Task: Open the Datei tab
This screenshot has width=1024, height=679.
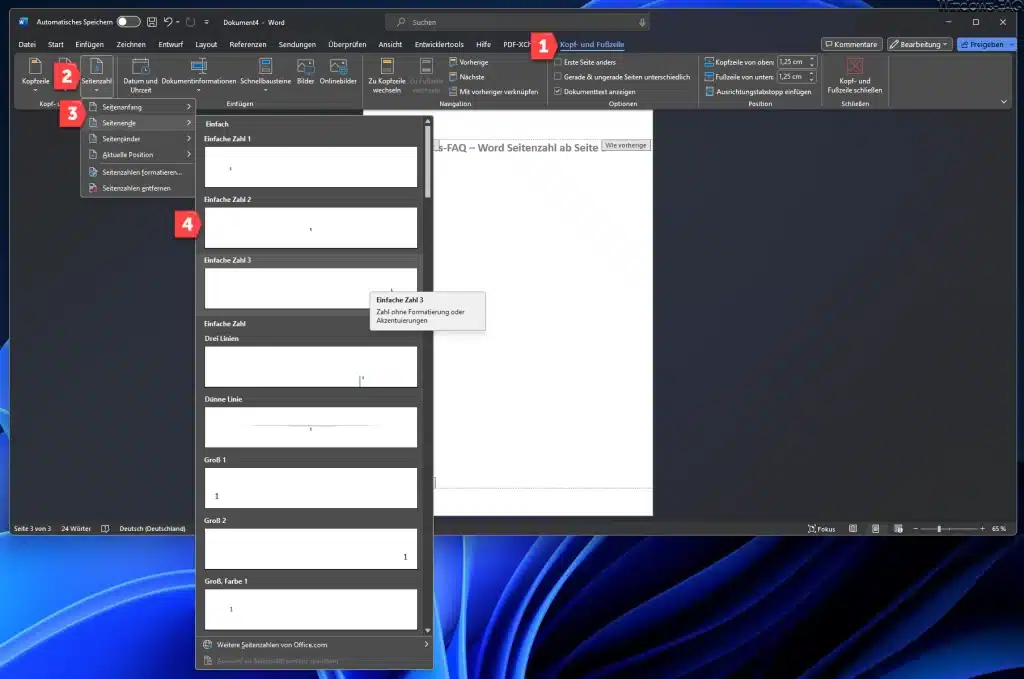Action: 27,44
